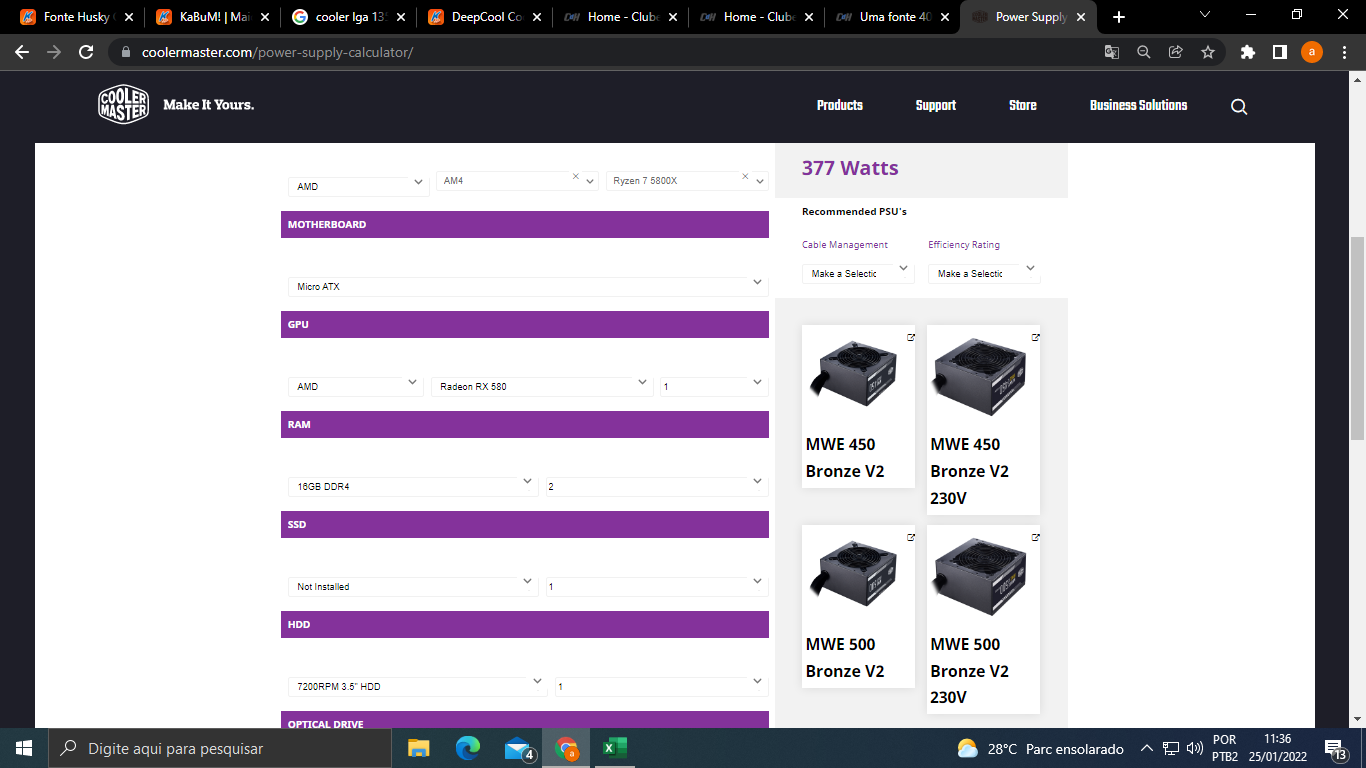Image resolution: width=1366 pixels, height=768 pixels.
Task: Open Chrome extensions puzzle icon
Action: click(x=1247, y=52)
